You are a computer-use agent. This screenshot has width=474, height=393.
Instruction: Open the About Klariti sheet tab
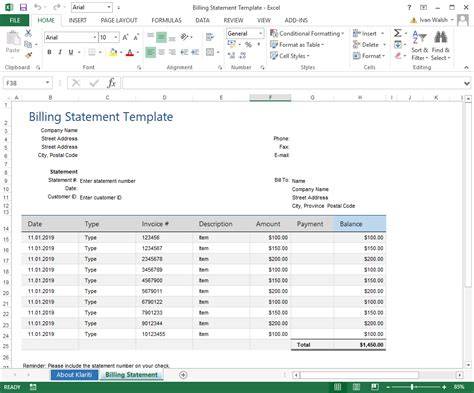coord(74,375)
